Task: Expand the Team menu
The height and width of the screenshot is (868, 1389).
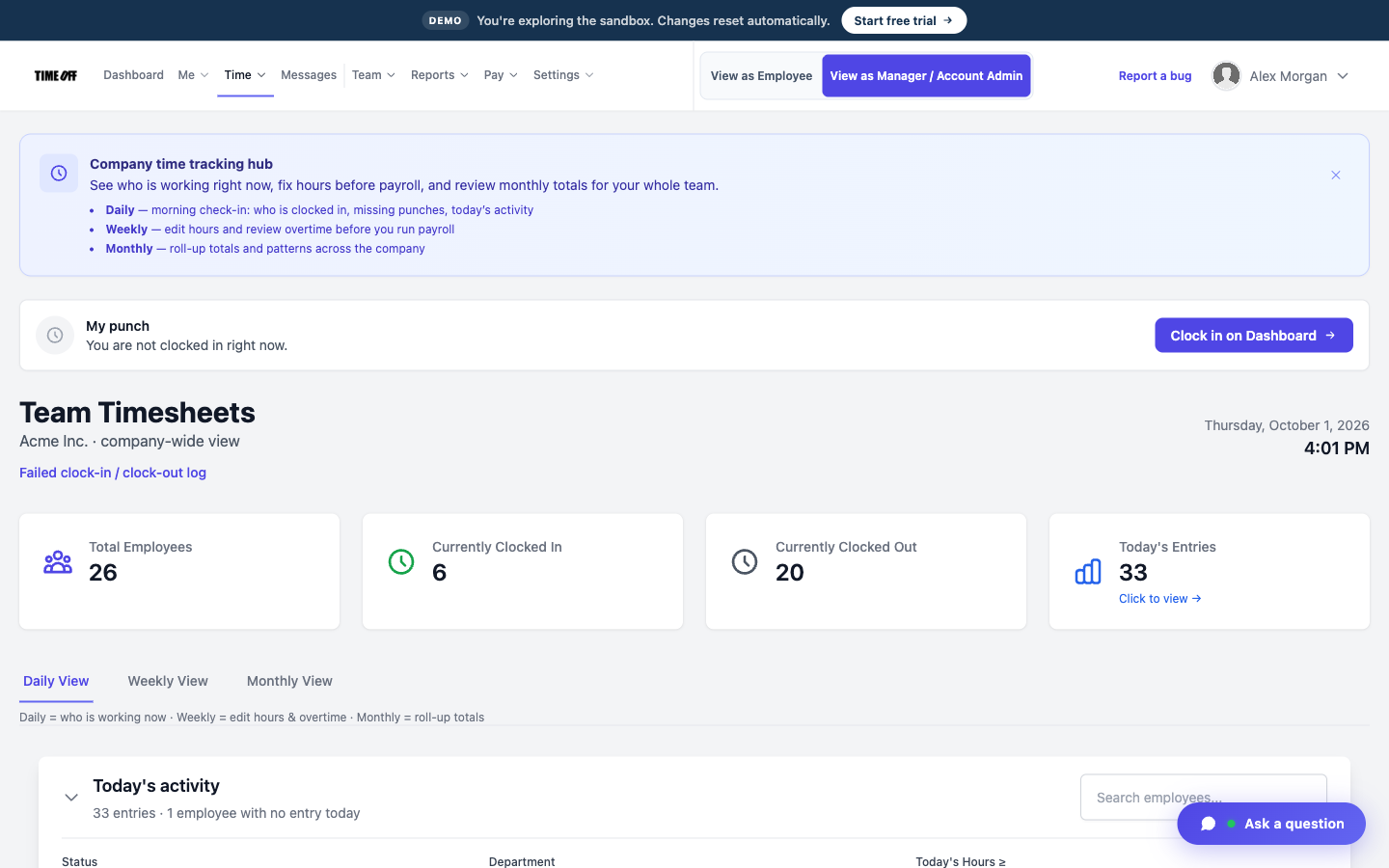Action: pyautogui.click(x=373, y=75)
